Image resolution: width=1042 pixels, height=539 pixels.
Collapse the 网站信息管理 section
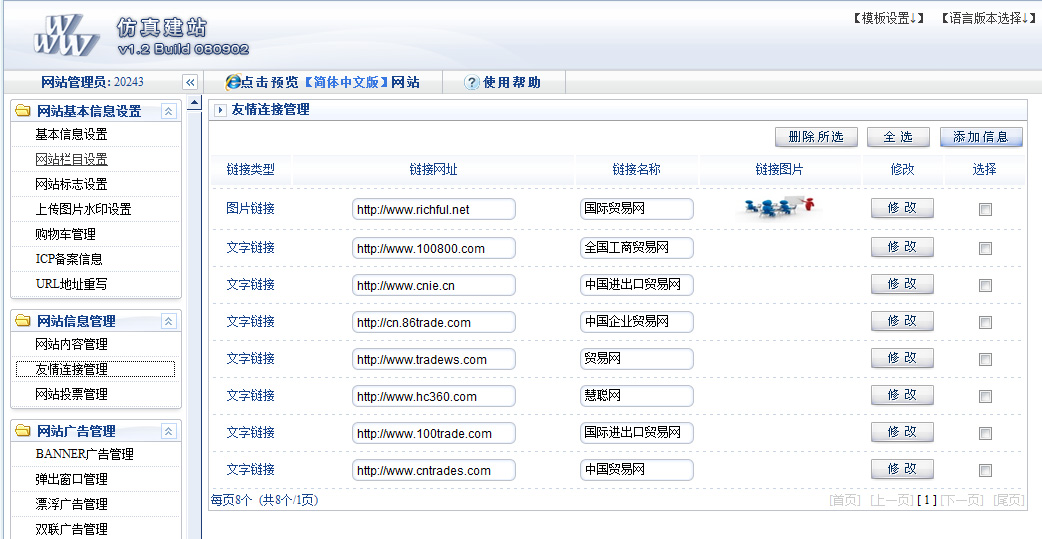click(x=169, y=321)
